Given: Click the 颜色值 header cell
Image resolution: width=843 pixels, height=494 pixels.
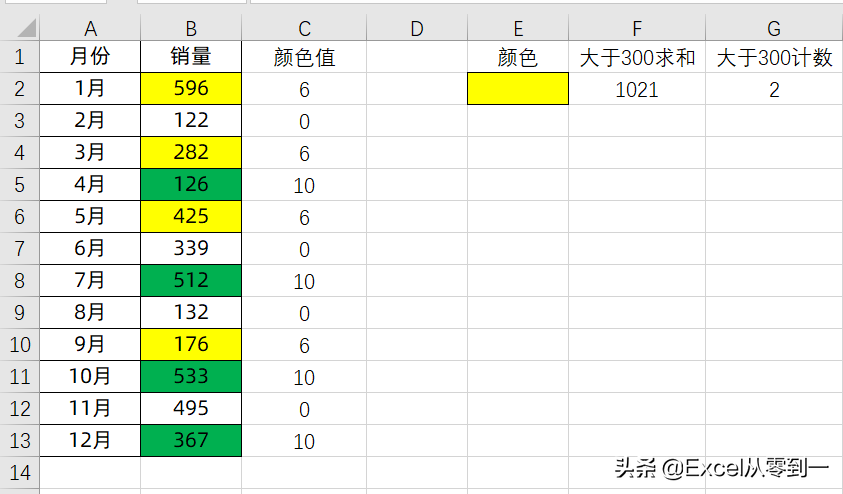Looking at the screenshot, I should pos(304,57).
